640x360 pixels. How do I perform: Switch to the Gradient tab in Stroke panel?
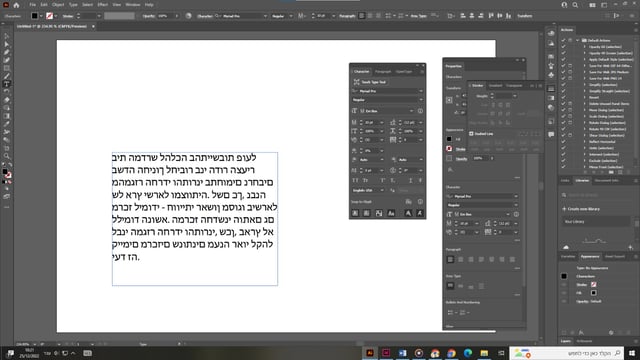point(496,85)
